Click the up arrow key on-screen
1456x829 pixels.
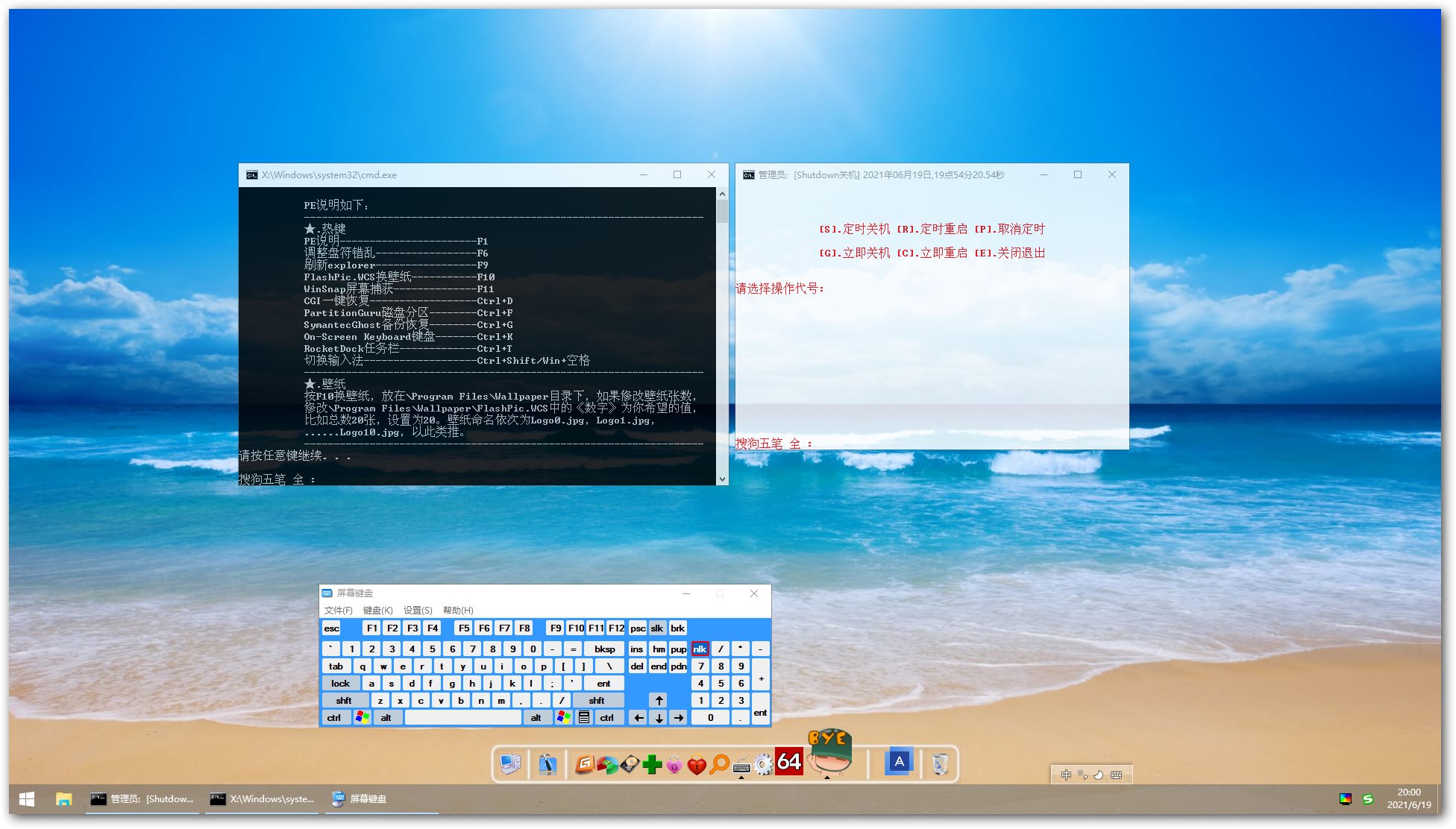(659, 700)
